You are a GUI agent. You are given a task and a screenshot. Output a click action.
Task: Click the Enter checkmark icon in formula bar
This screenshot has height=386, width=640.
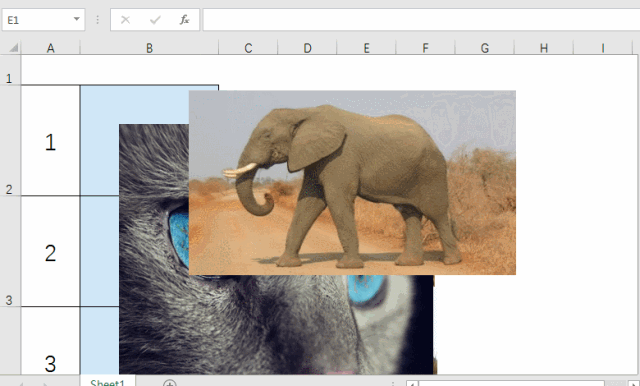(155, 20)
